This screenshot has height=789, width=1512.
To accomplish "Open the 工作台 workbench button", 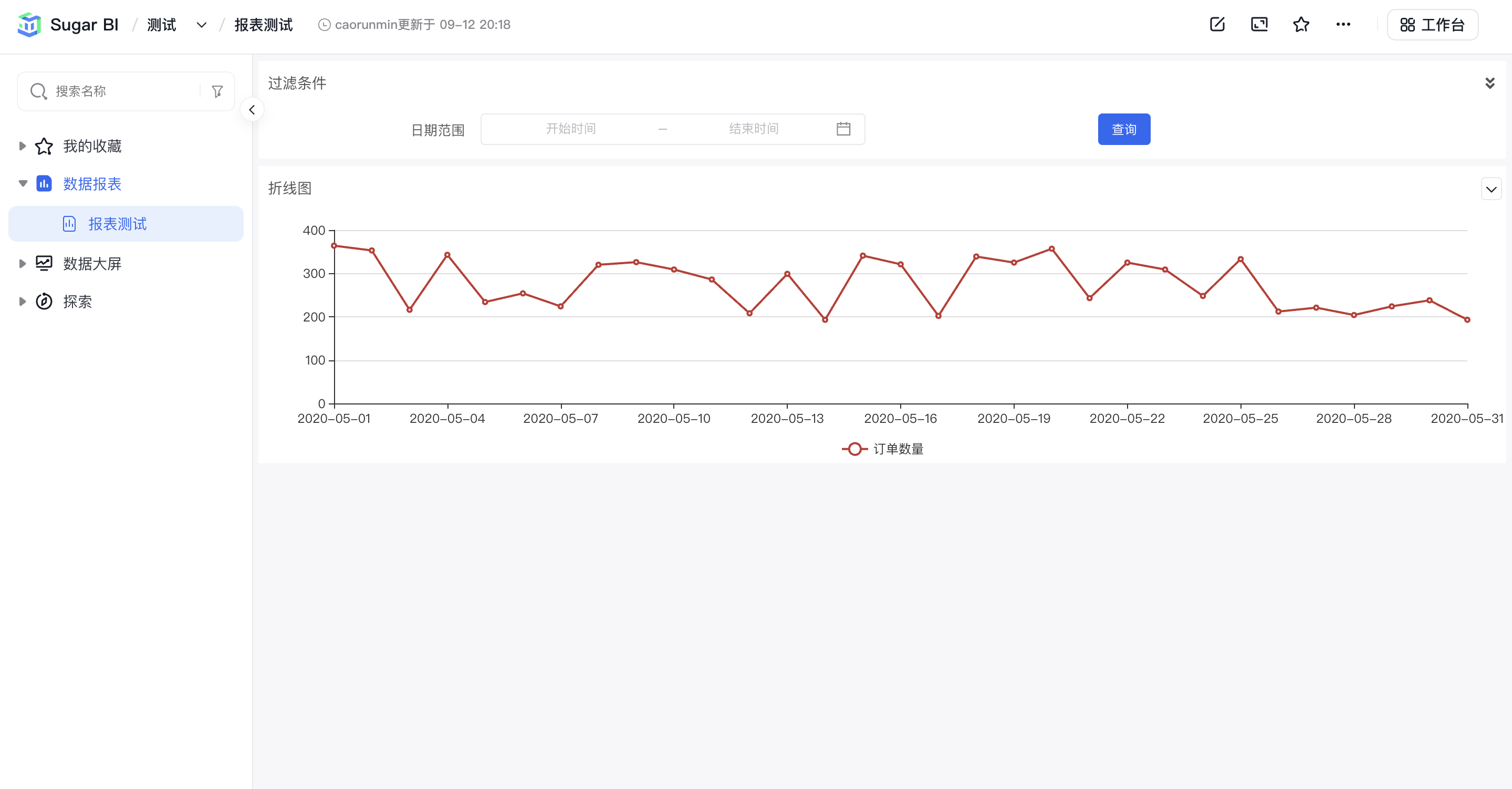I will tap(1432, 25).
